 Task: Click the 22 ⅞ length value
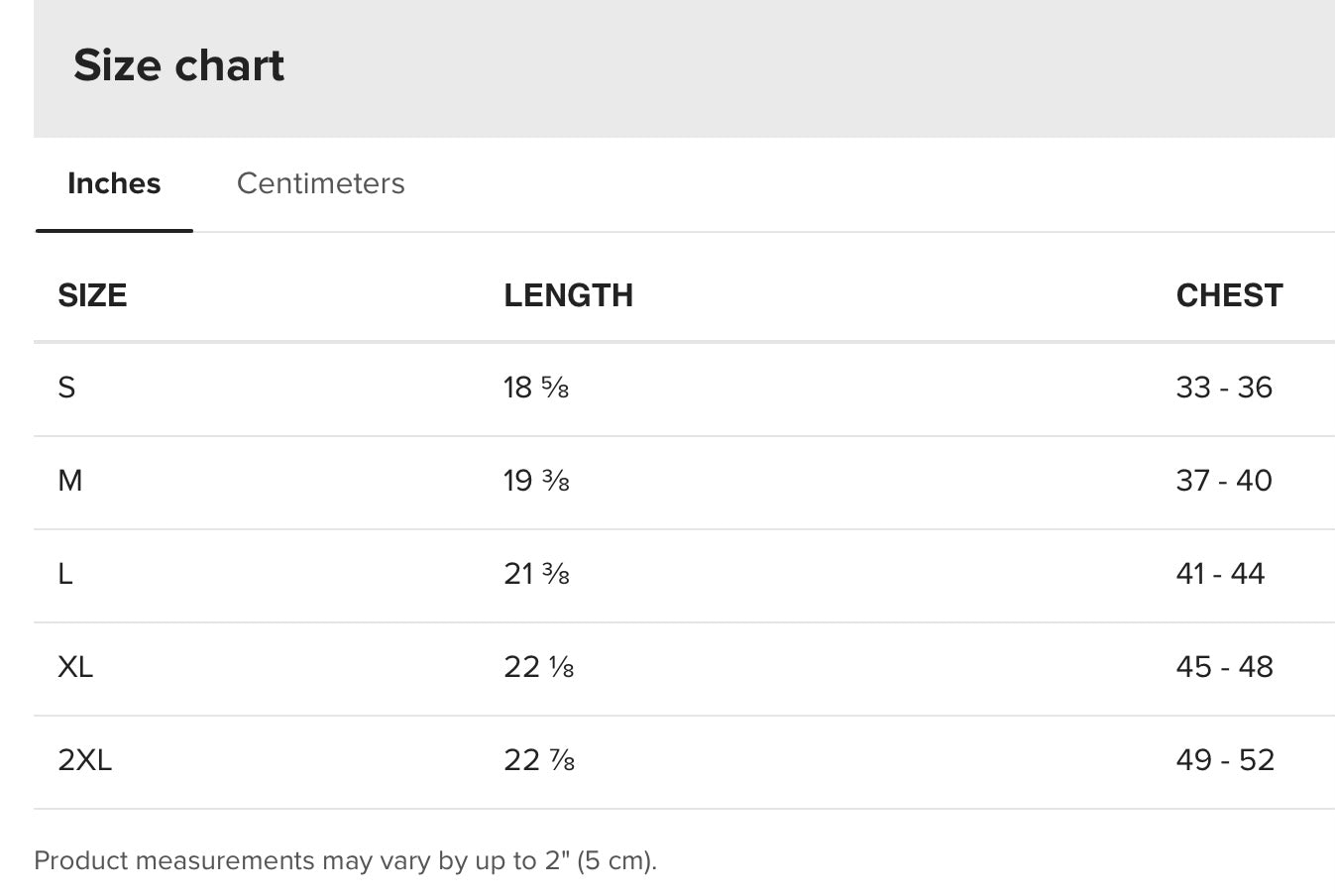(539, 760)
